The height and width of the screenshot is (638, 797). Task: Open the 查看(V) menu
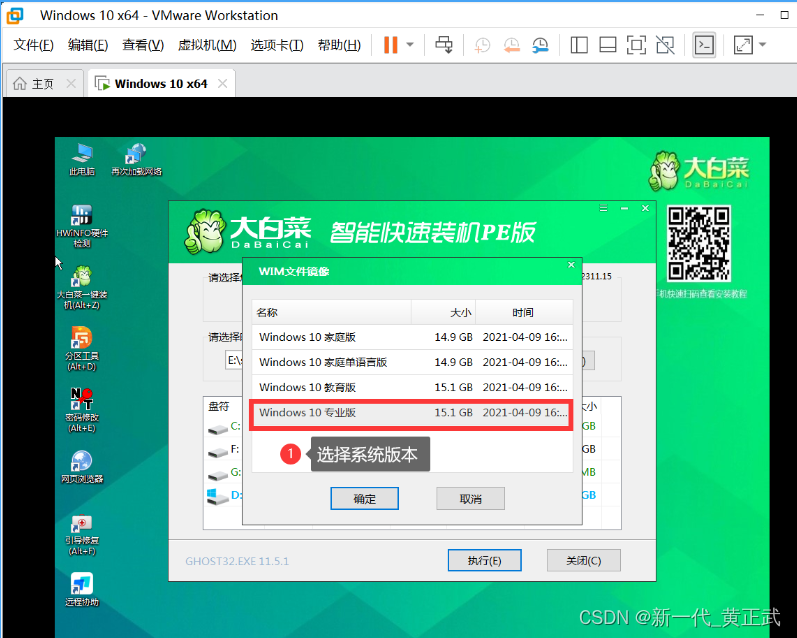pos(143,45)
